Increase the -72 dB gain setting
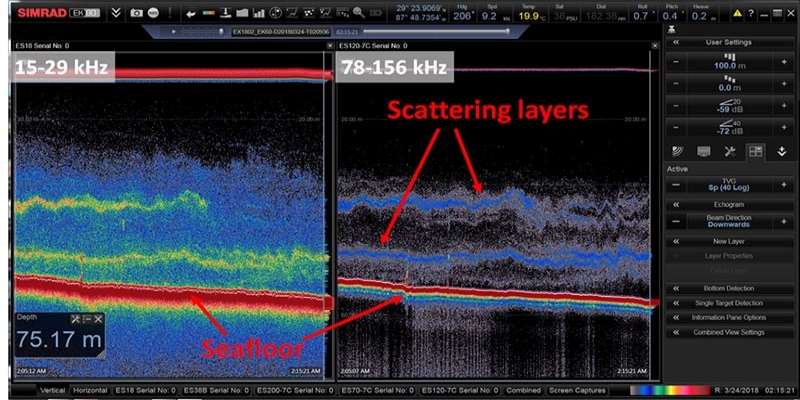The image size is (800, 400). (784, 127)
